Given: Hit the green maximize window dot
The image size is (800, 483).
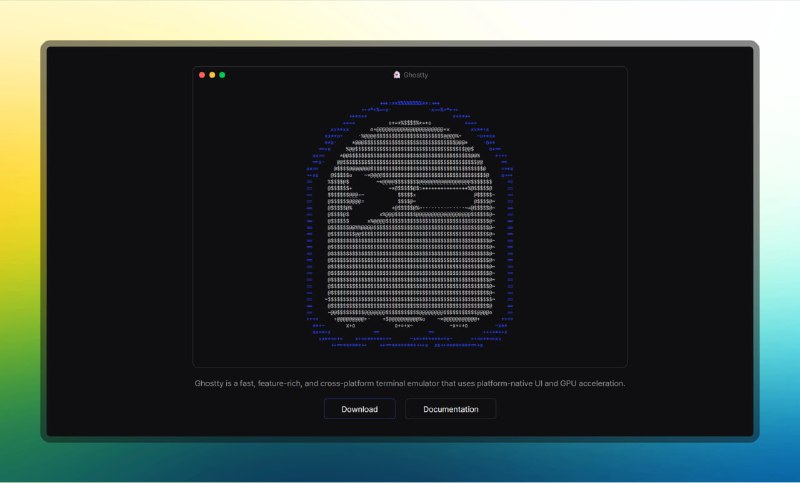Looking at the screenshot, I should coord(222,75).
